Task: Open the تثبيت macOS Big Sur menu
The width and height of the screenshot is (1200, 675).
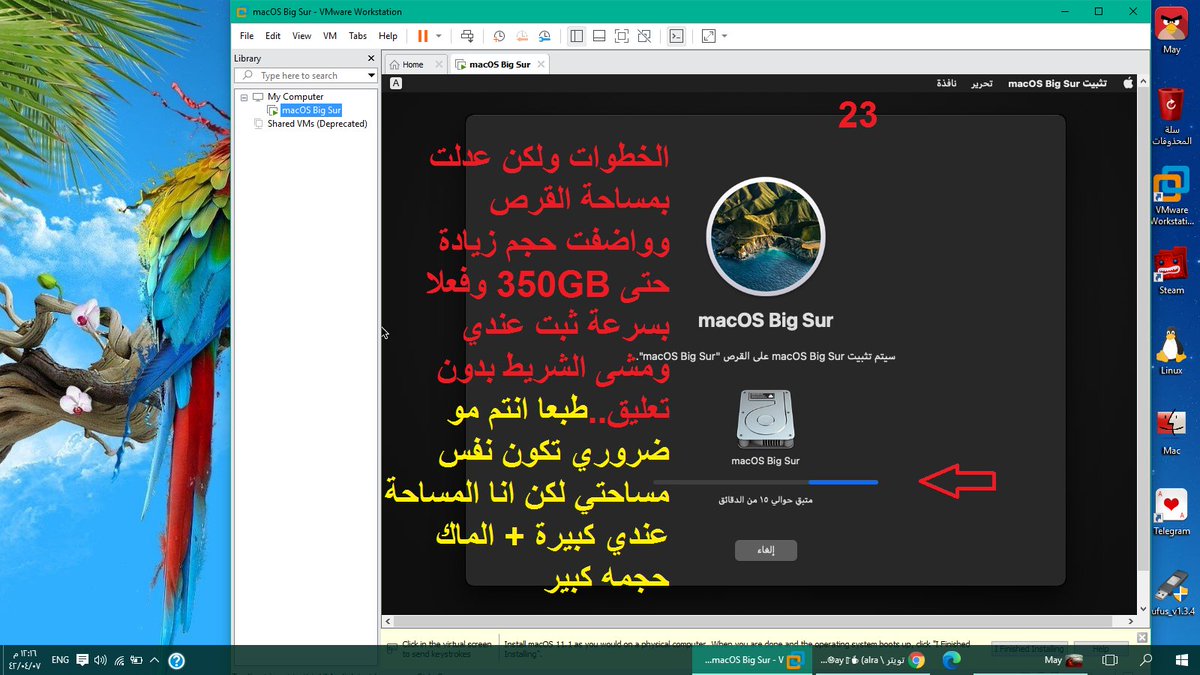Action: coord(1057,84)
